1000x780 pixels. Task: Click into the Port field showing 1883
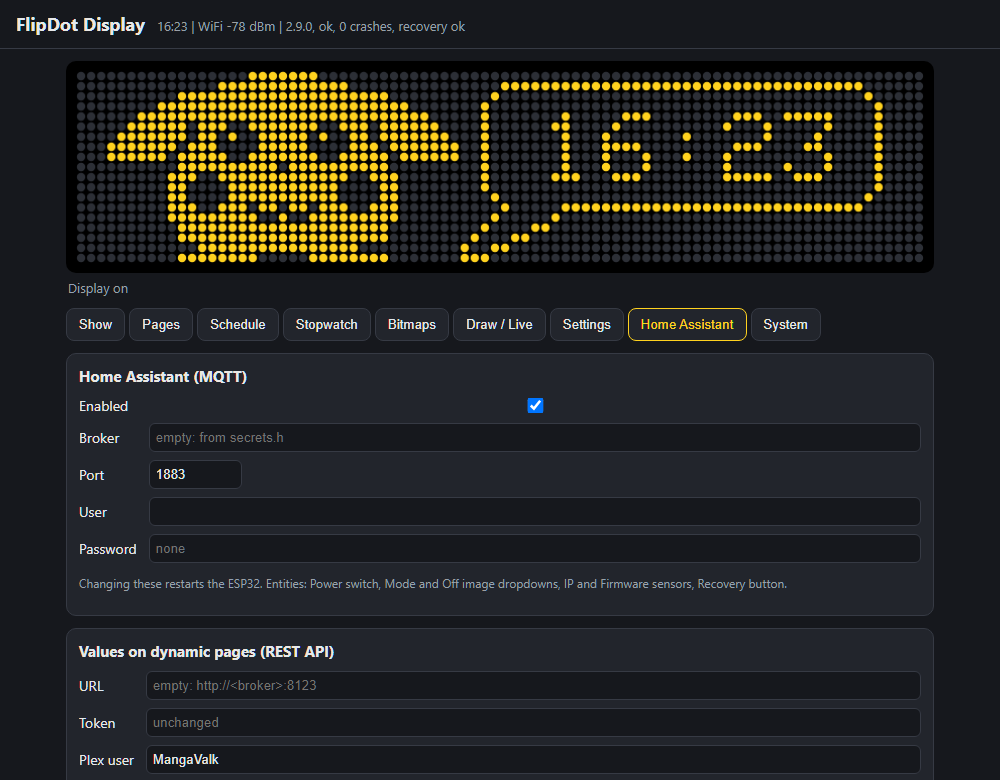[195, 475]
